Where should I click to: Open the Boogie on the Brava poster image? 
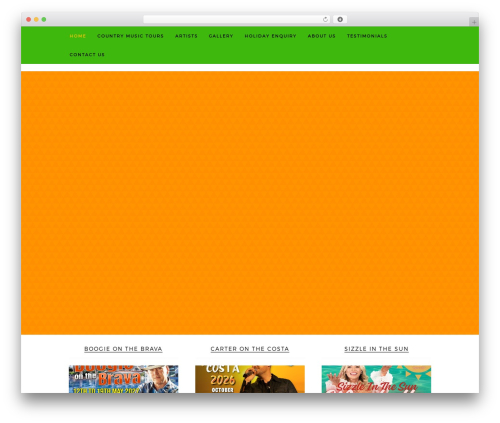(123, 379)
